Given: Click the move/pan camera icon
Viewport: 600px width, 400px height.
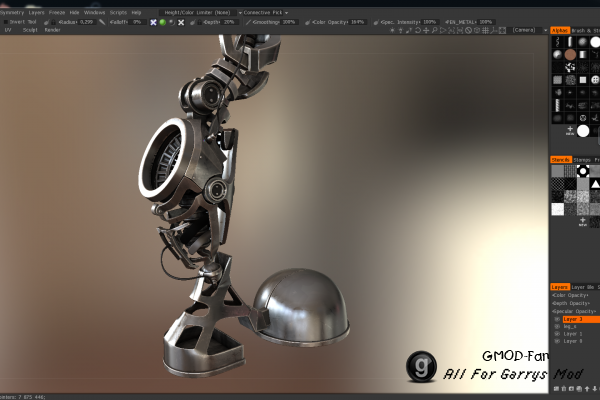Looking at the screenshot, I should pyautogui.click(x=426, y=30).
